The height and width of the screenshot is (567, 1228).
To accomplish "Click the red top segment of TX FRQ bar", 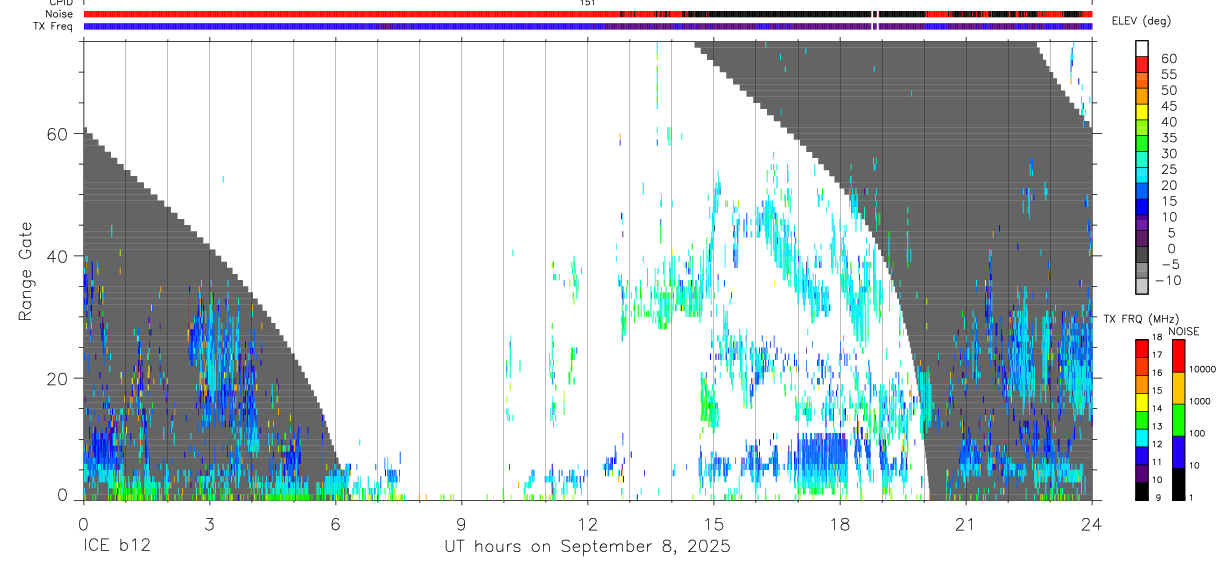I will tap(1143, 348).
